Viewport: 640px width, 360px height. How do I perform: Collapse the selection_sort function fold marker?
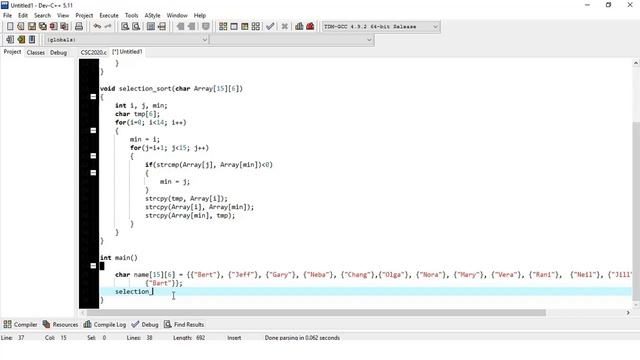(x=93, y=97)
